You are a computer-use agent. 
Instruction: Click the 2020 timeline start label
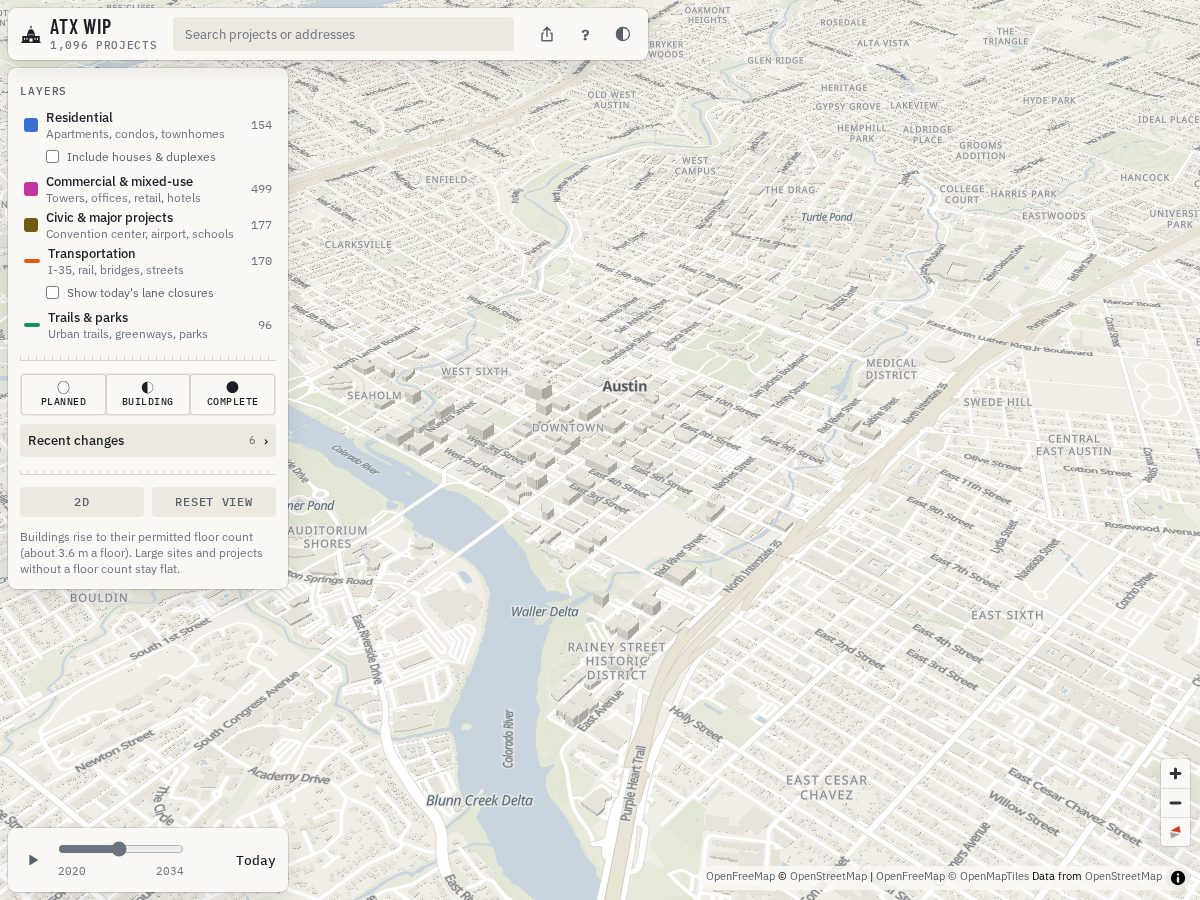pos(72,872)
